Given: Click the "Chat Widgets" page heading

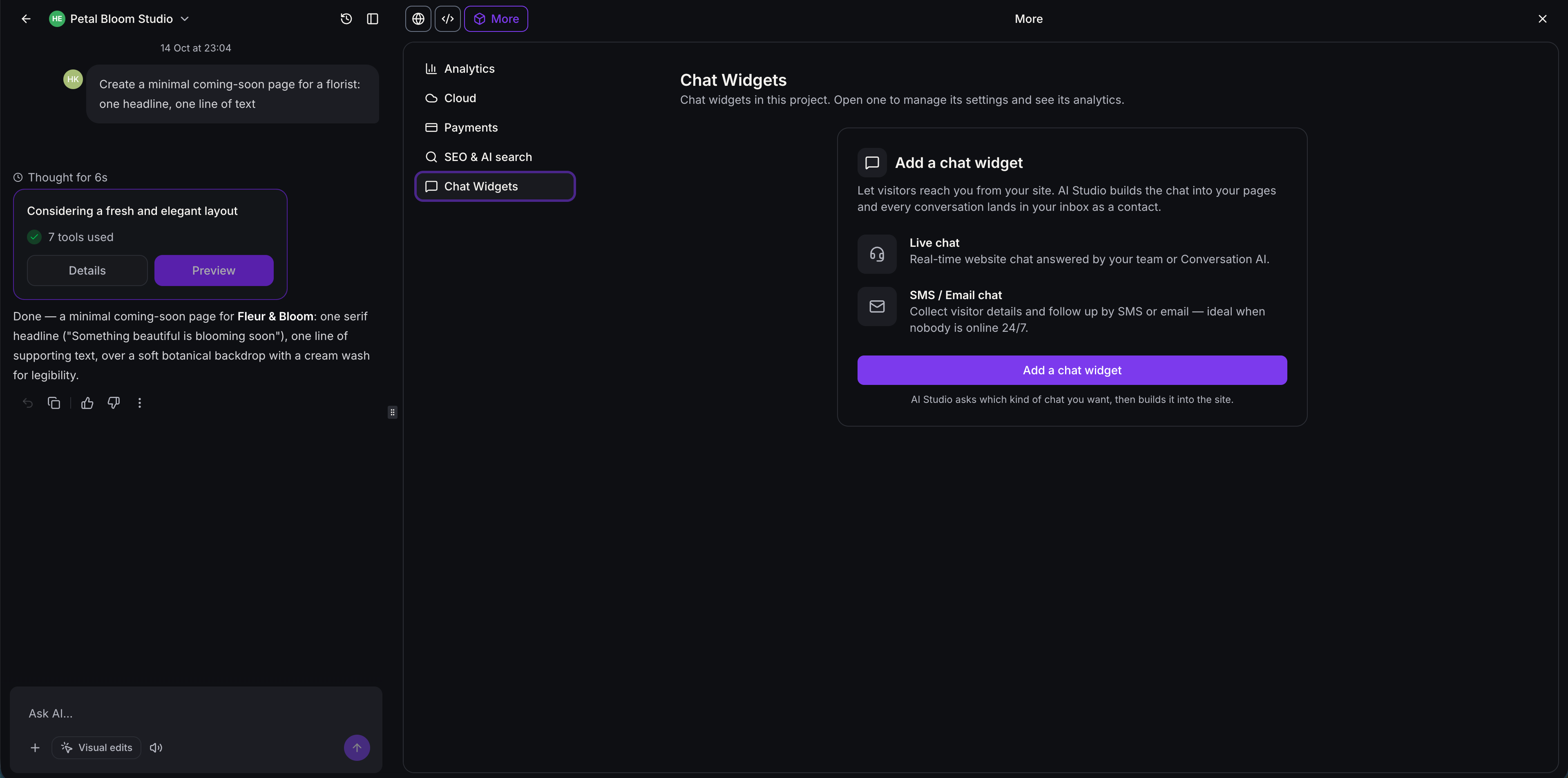Looking at the screenshot, I should [733, 80].
